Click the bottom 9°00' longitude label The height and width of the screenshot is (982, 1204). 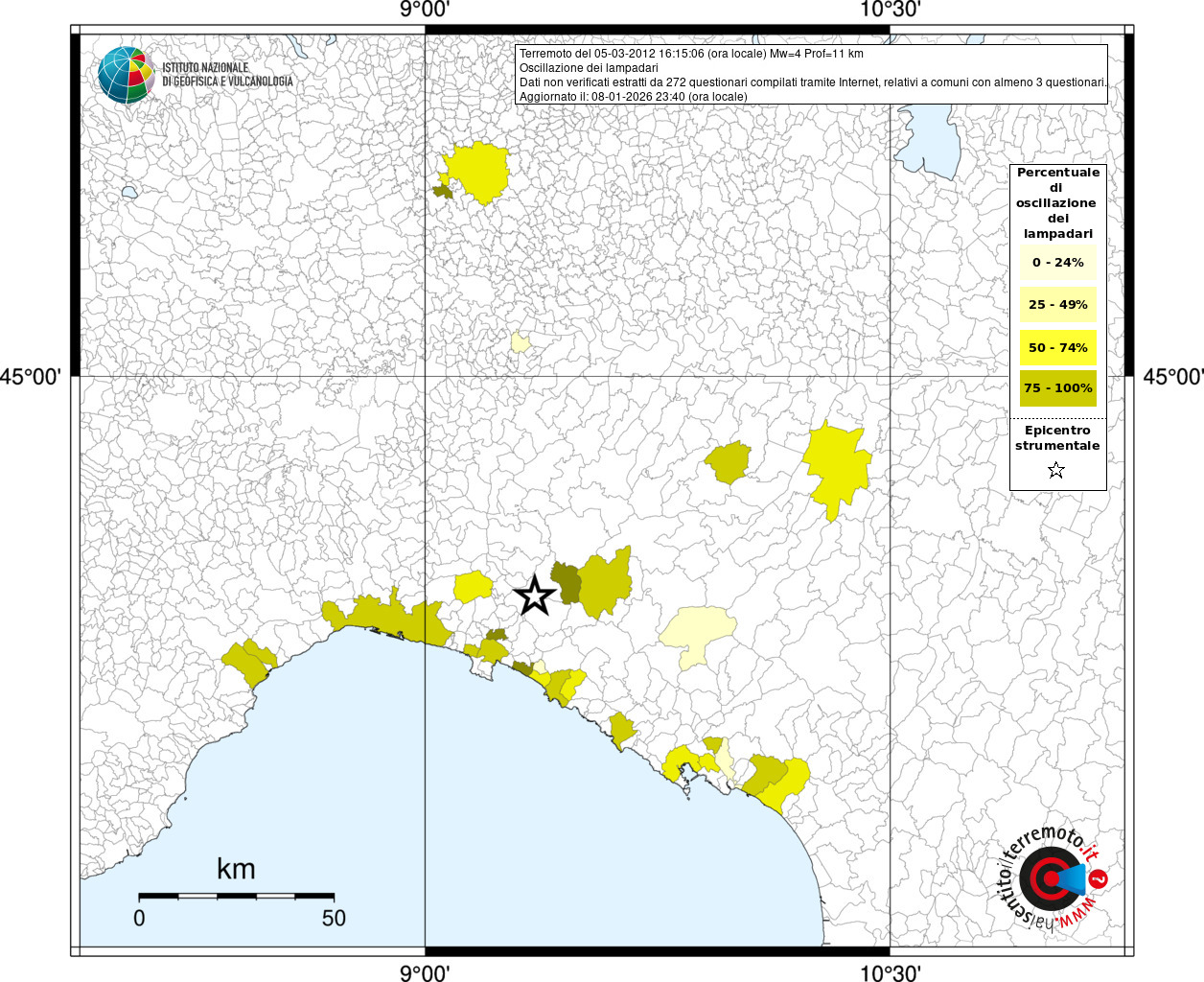click(x=425, y=972)
